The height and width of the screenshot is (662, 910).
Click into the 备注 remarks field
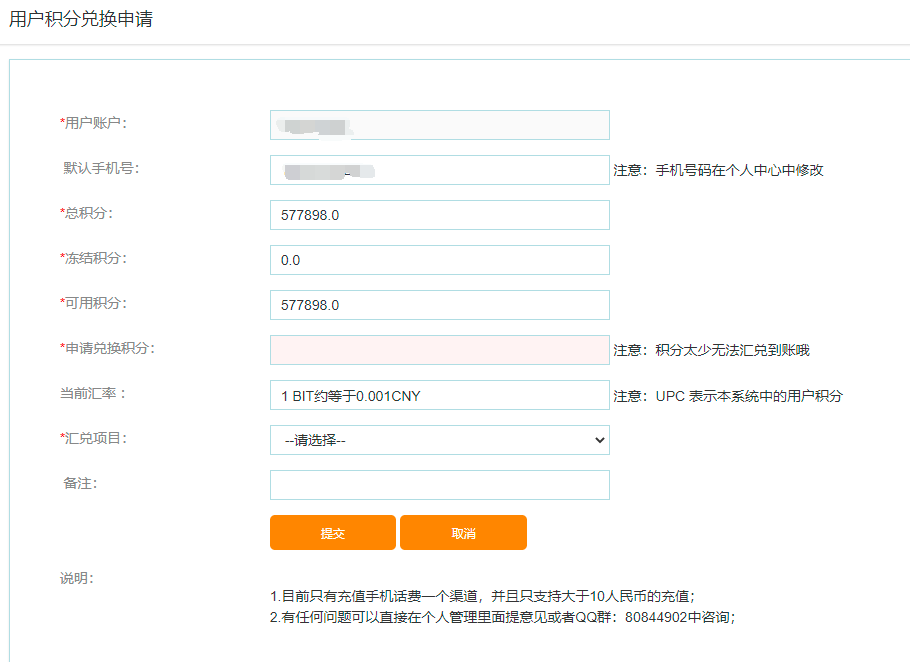coord(439,485)
